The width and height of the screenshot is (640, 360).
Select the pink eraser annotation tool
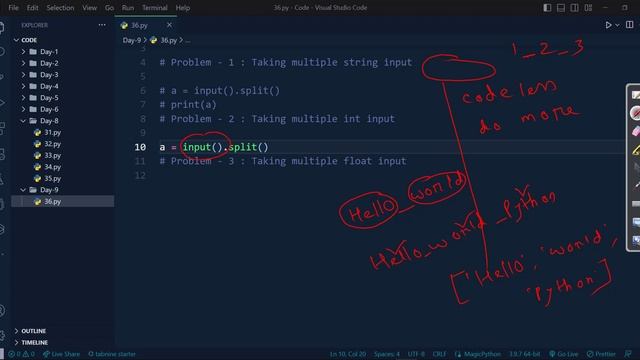pyautogui.click(x=636, y=131)
